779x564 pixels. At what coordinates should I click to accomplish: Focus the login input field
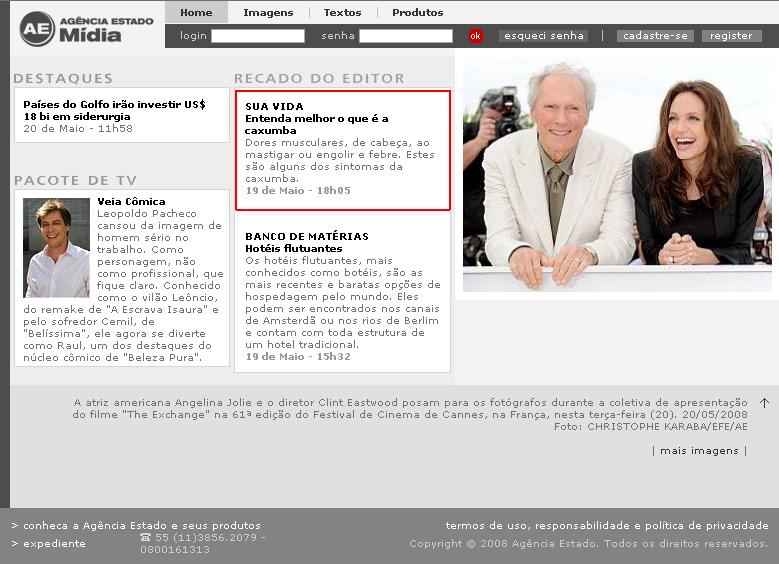click(x=257, y=36)
